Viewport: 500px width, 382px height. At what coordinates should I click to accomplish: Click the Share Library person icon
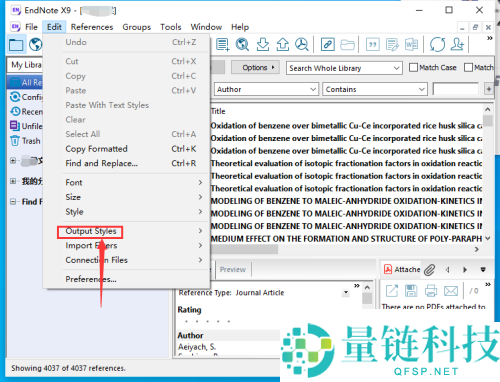(457, 44)
